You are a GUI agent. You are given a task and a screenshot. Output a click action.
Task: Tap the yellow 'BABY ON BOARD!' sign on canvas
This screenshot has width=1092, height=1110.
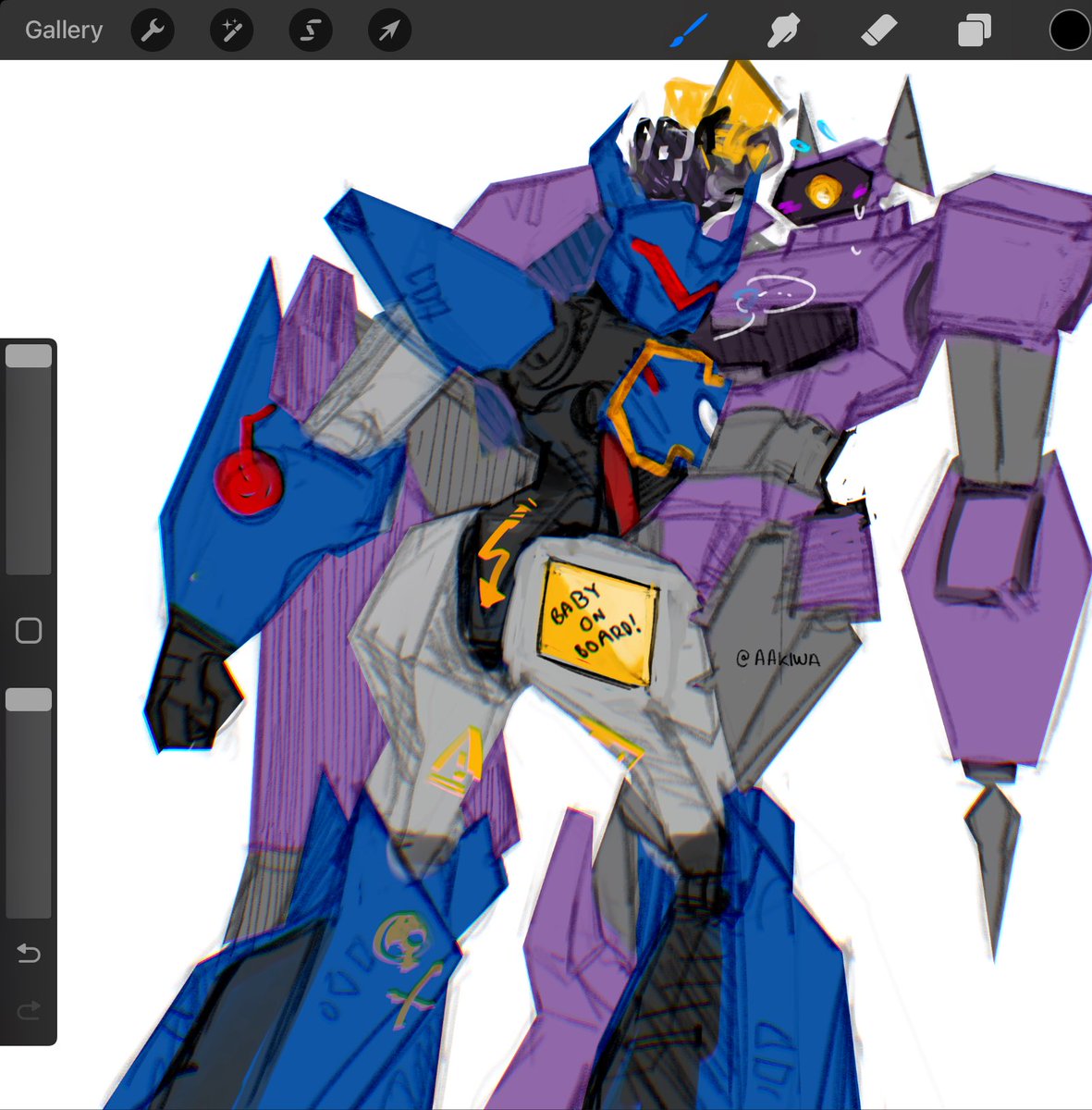(596, 623)
